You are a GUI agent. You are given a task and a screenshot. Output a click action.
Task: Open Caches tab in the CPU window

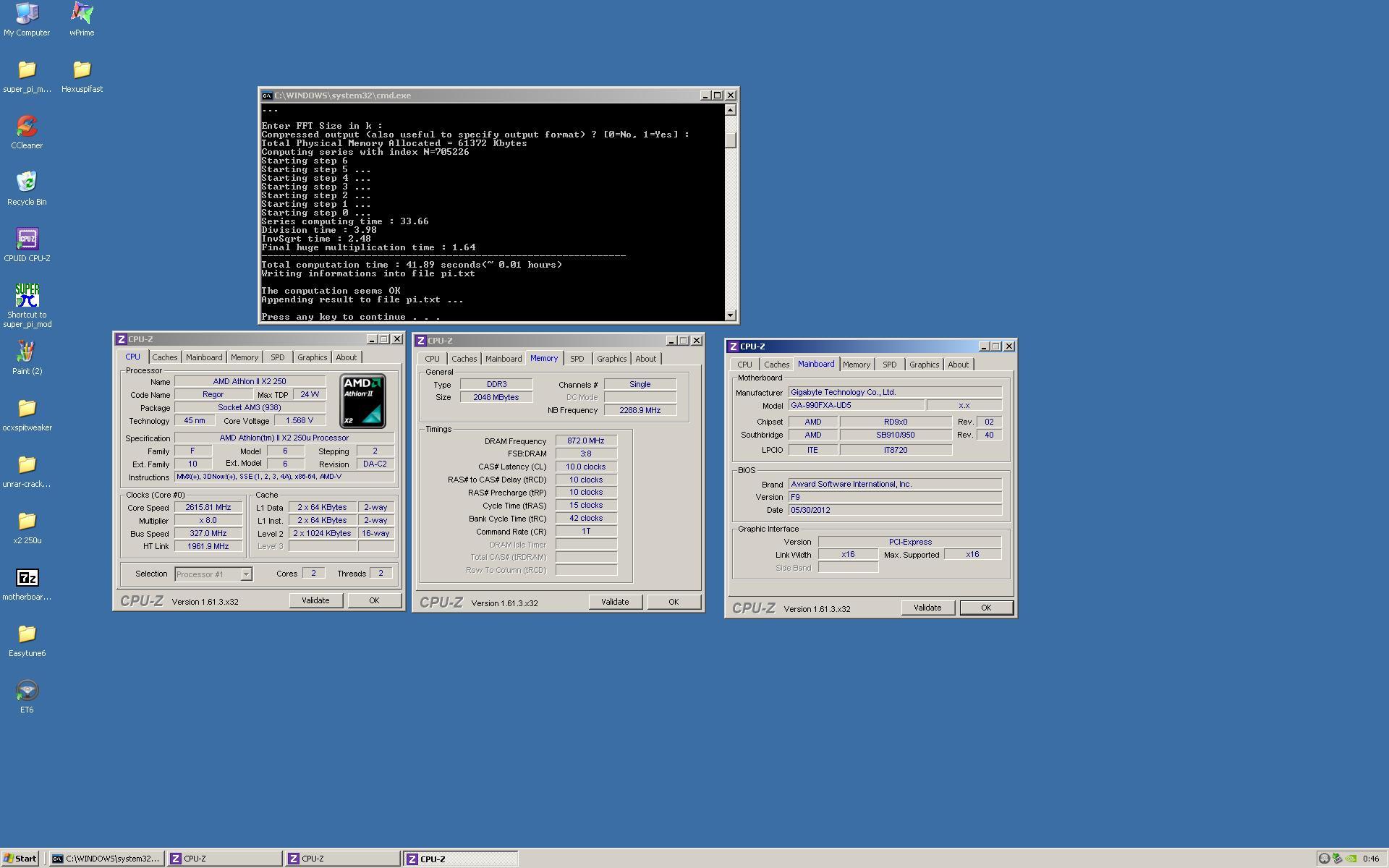coord(165,357)
